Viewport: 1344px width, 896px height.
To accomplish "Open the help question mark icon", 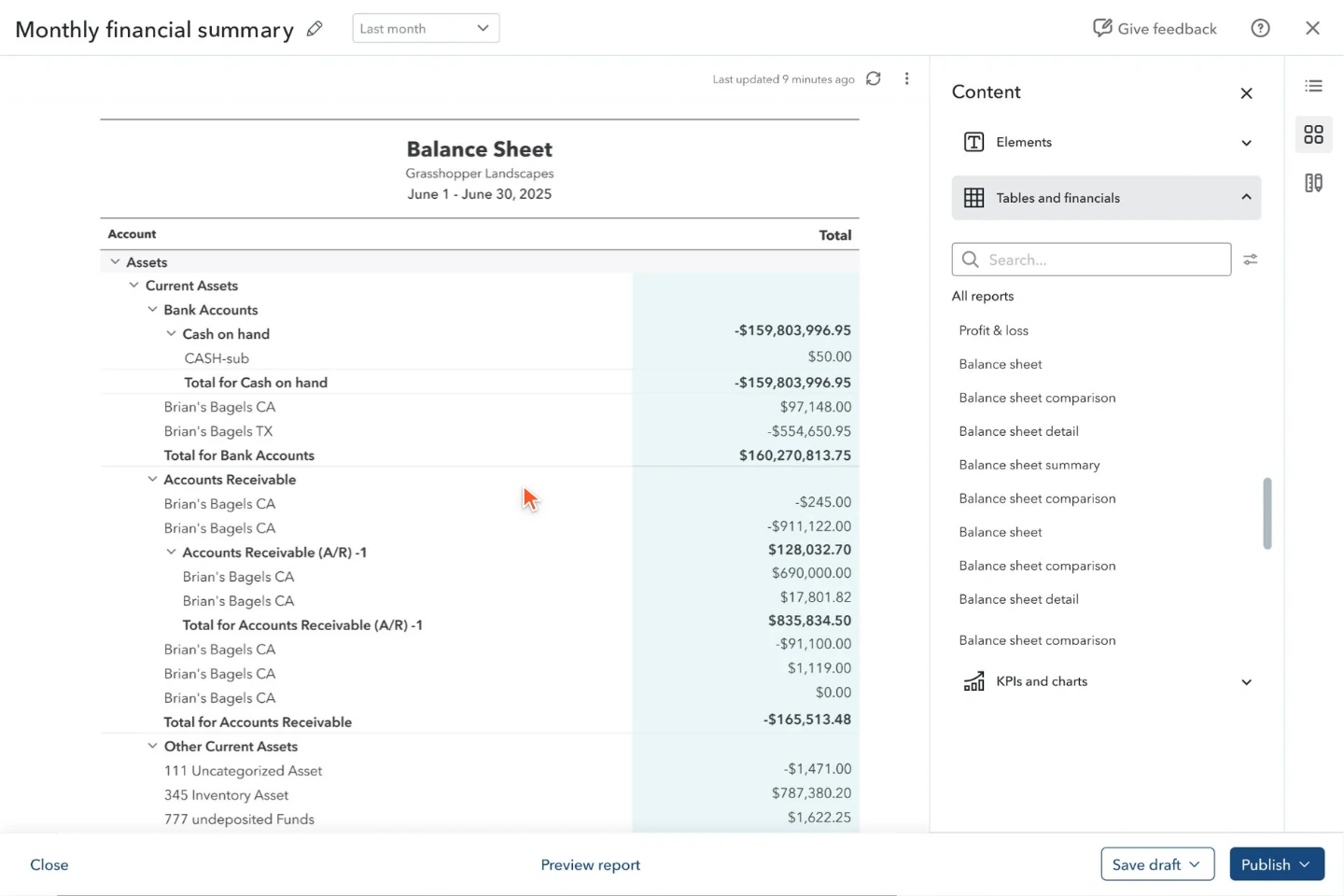I will tap(1260, 28).
